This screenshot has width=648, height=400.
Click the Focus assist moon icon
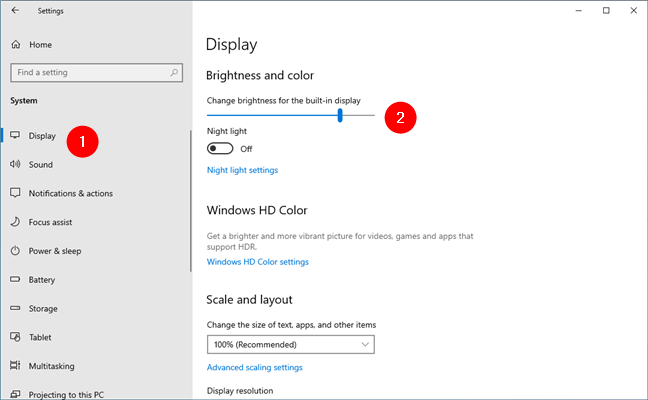point(15,222)
